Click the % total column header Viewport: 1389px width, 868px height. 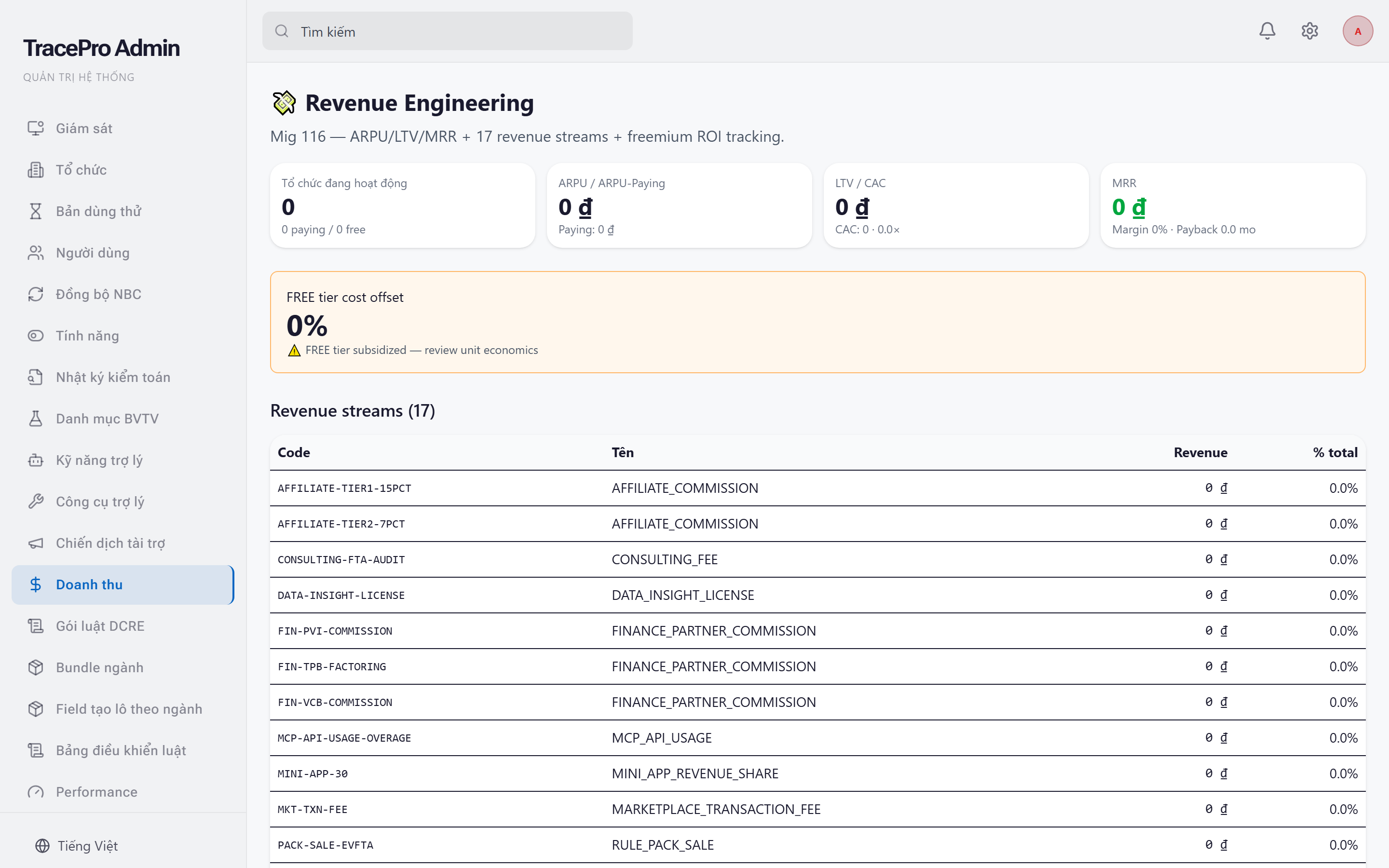(1335, 452)
